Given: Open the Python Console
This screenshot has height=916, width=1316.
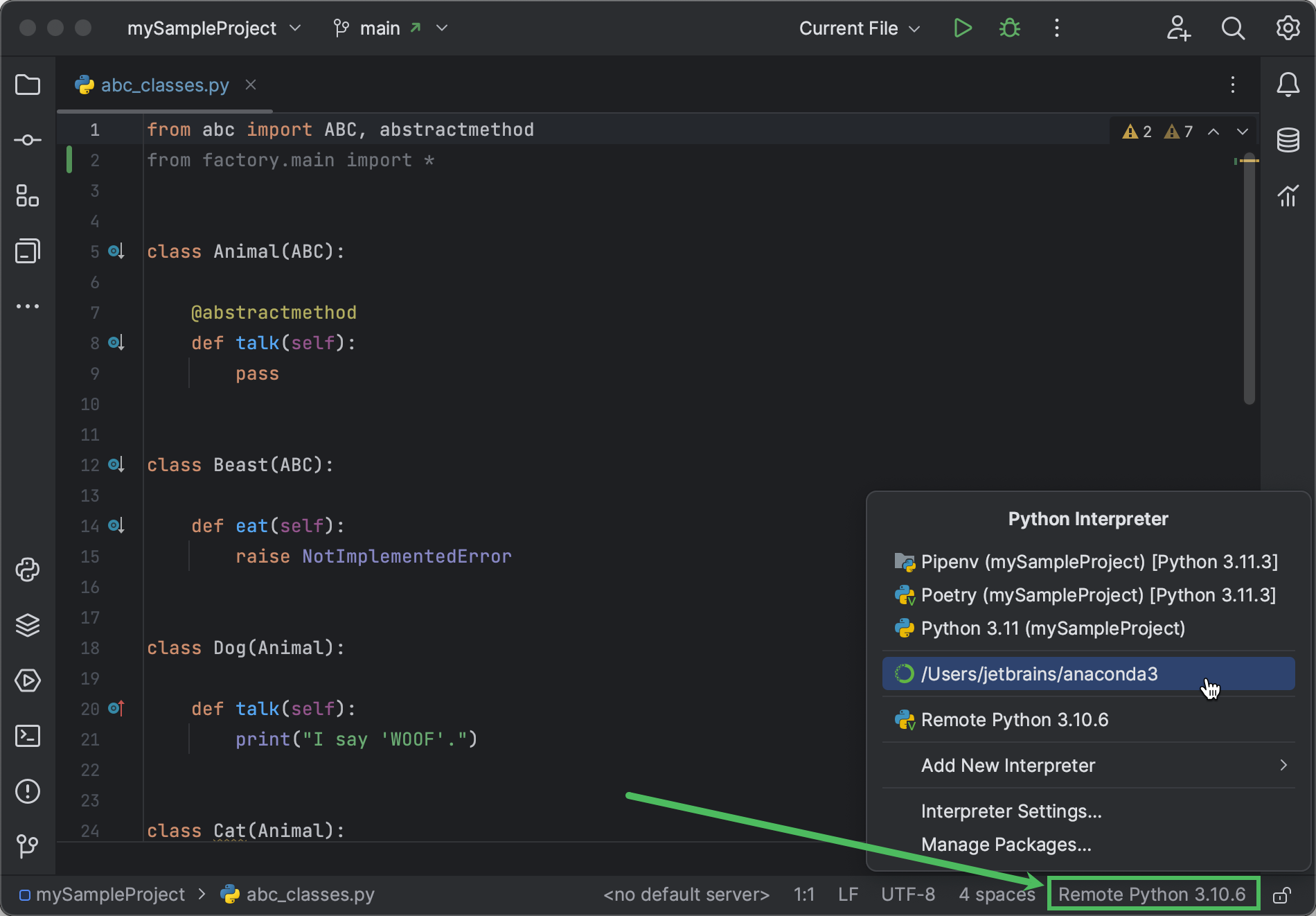Looking at the screenshot, I should tap(27, 570).
